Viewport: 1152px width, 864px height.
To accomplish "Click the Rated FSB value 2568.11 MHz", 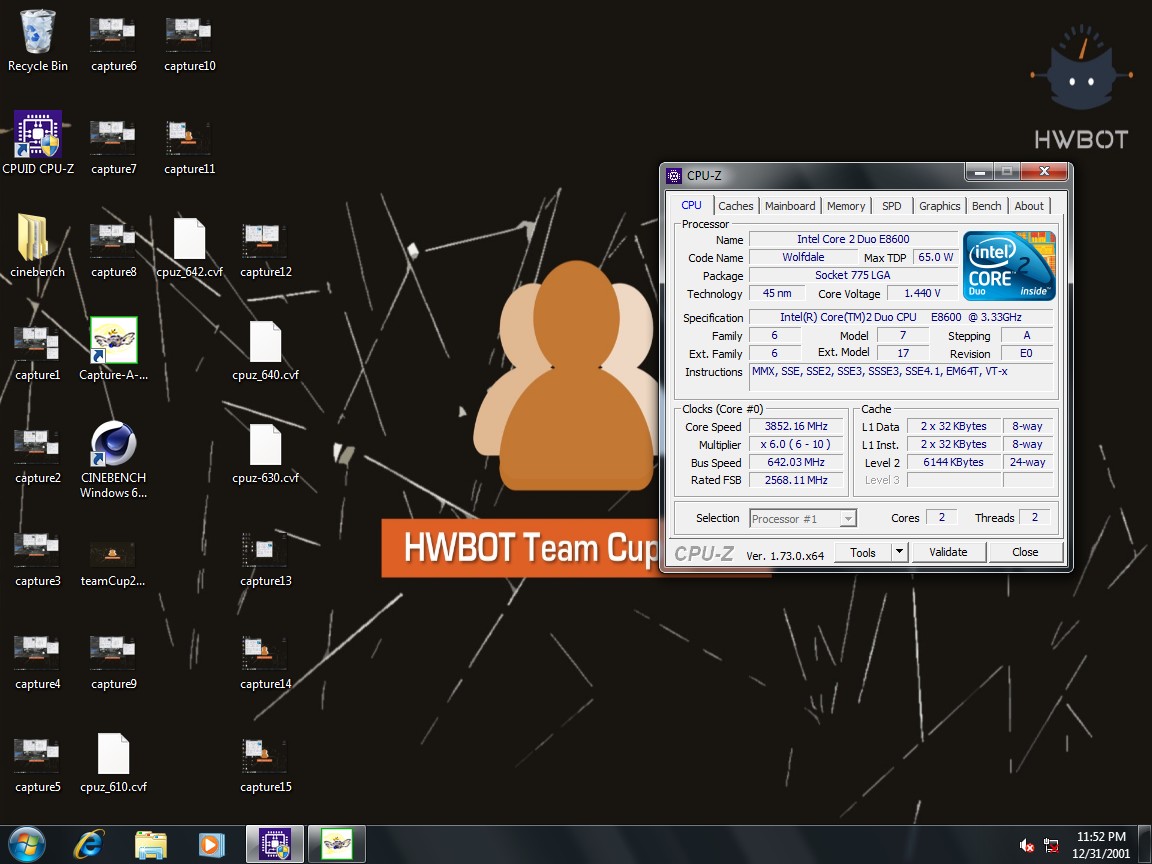I will coord(796,480).
